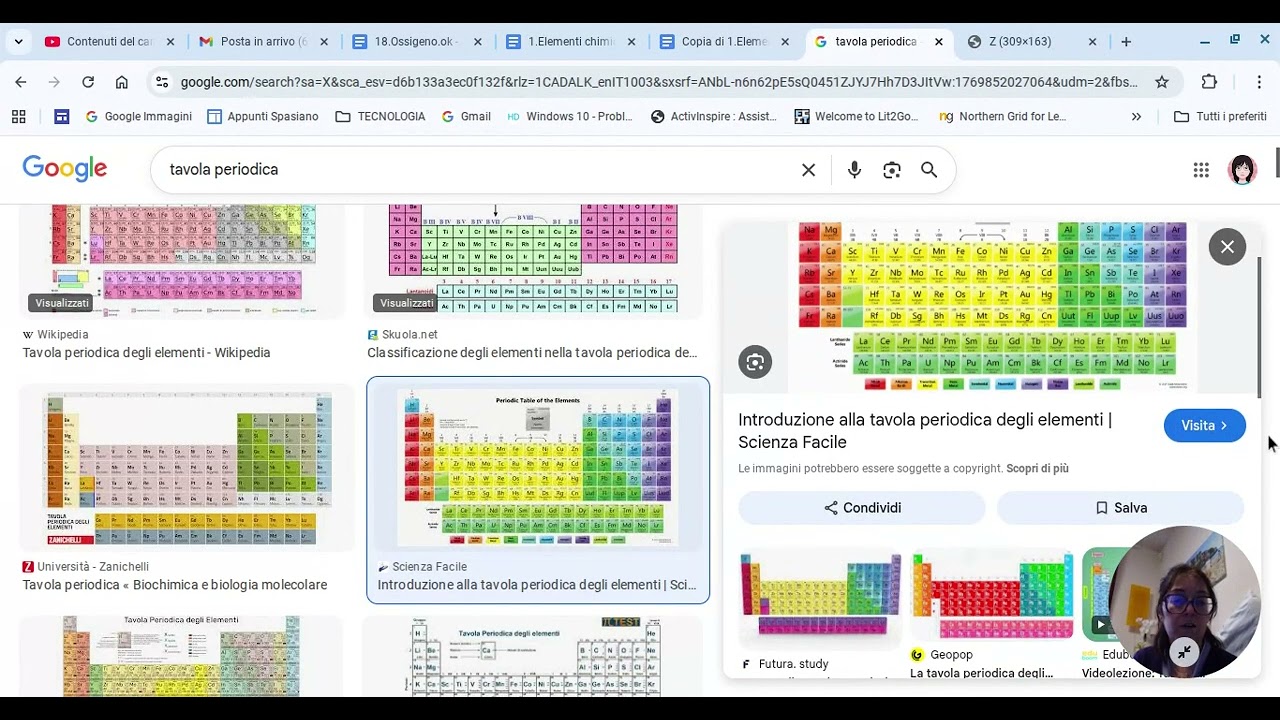Viewport: 1280px width, 720px height.
Task: Close the 18.Ossigeno.ok tab
Action: pos(477,42)
